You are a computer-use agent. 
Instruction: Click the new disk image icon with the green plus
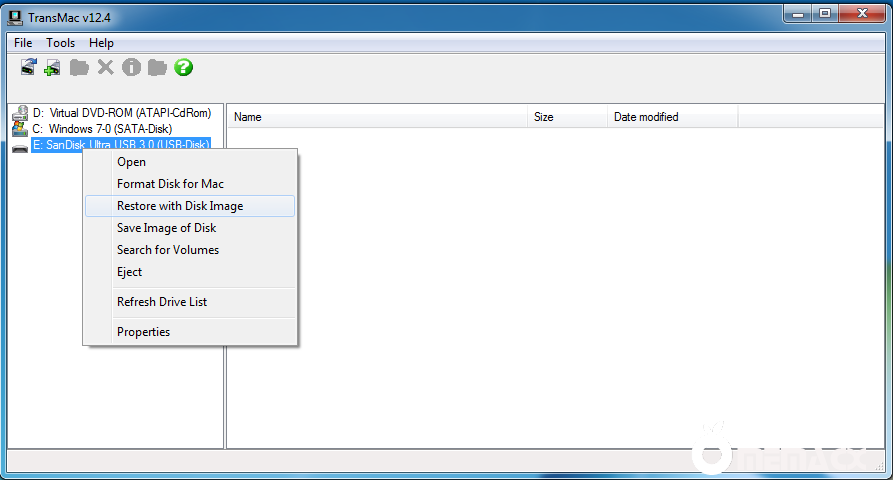point(52,67)
